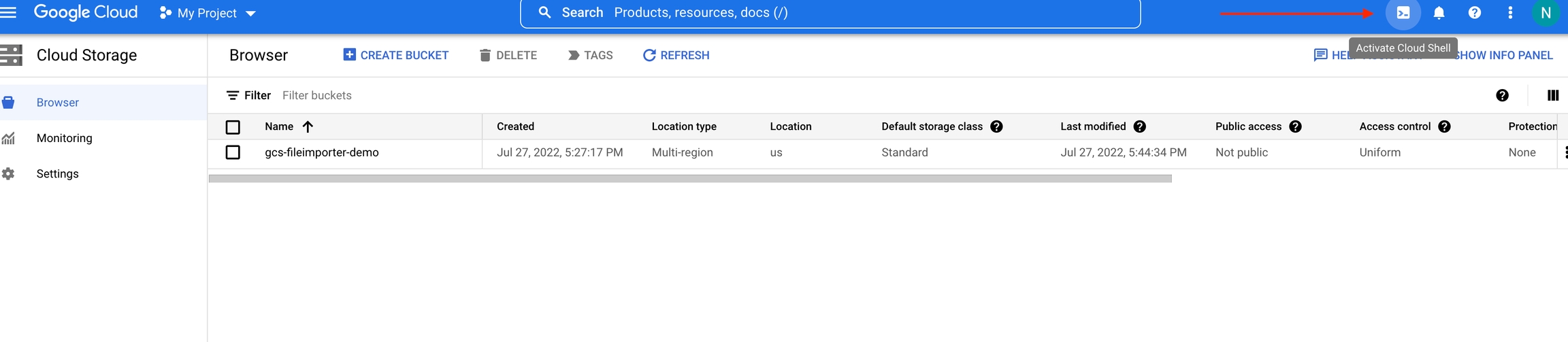Check the gcs-fileimporter-demo bucket row
The height and width of the screenshot is (342, 1568).
tap(233, 152)
